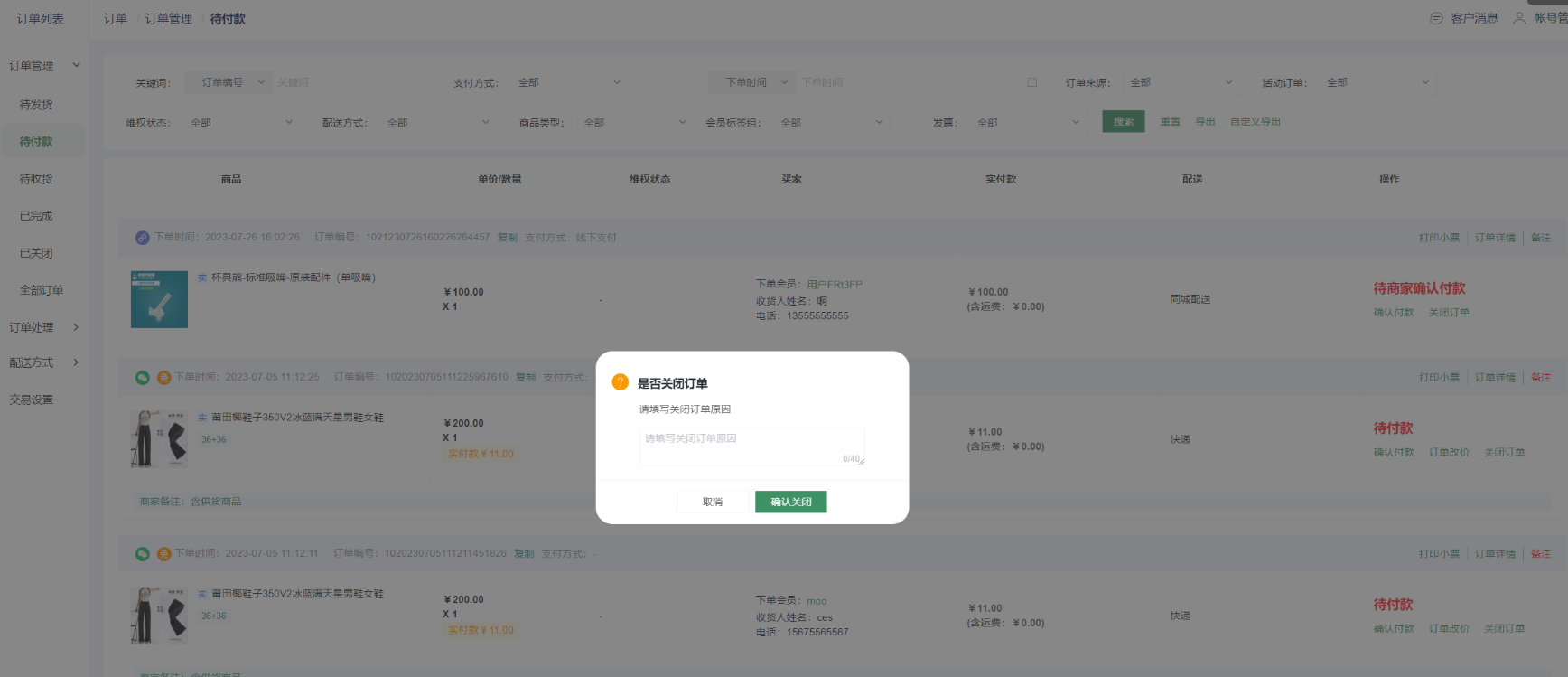
Task: Click 订单改价 for order 1020230705111225967610
Action: pyautogui.click(x=1449, y=453)
